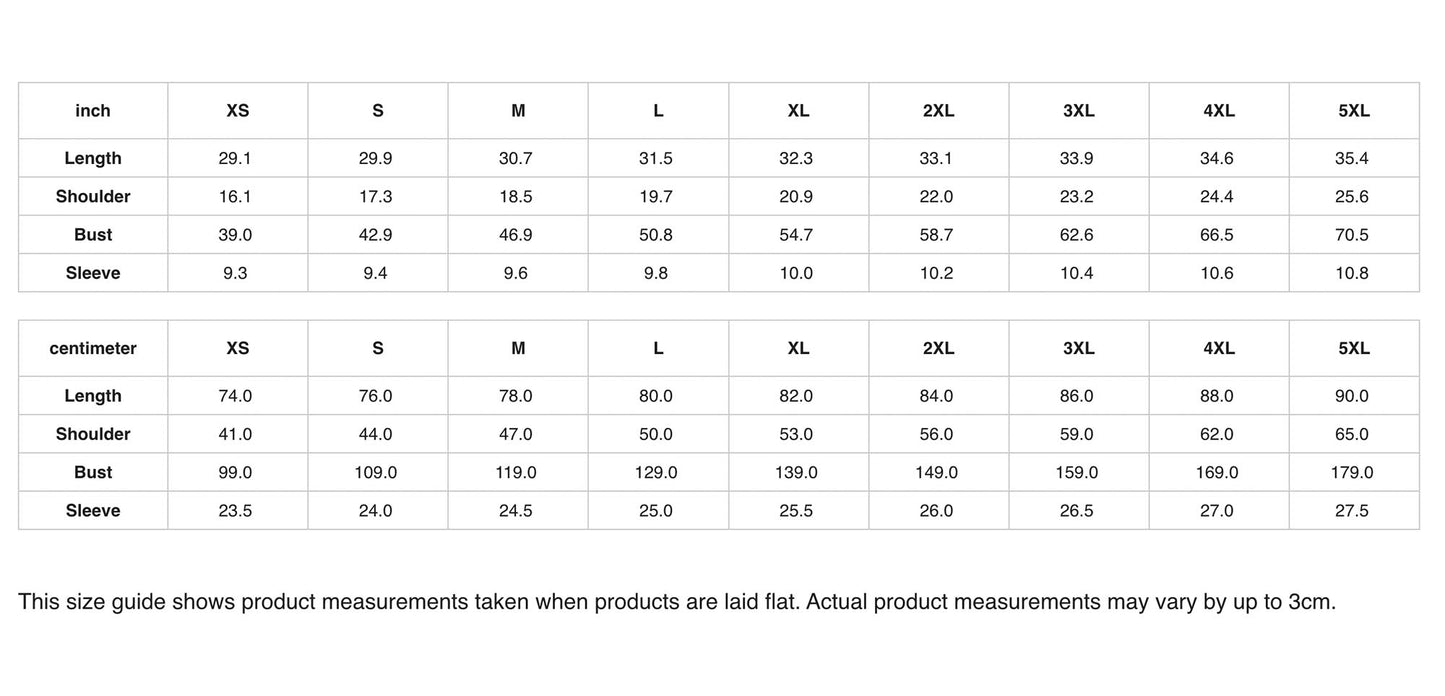Click the 29.1 length value cell
This screenshot has width=1445, height=696.
click(235, 158)
